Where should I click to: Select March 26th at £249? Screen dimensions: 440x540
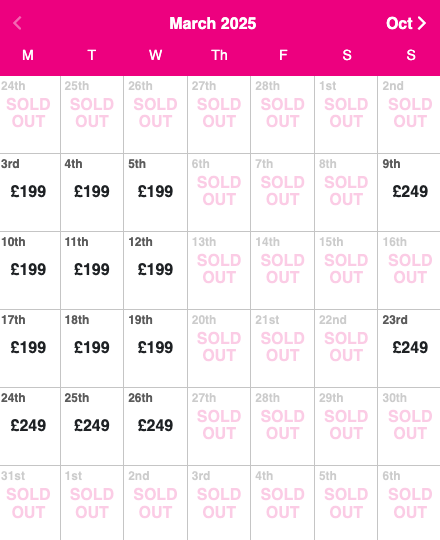coord(155,427)
